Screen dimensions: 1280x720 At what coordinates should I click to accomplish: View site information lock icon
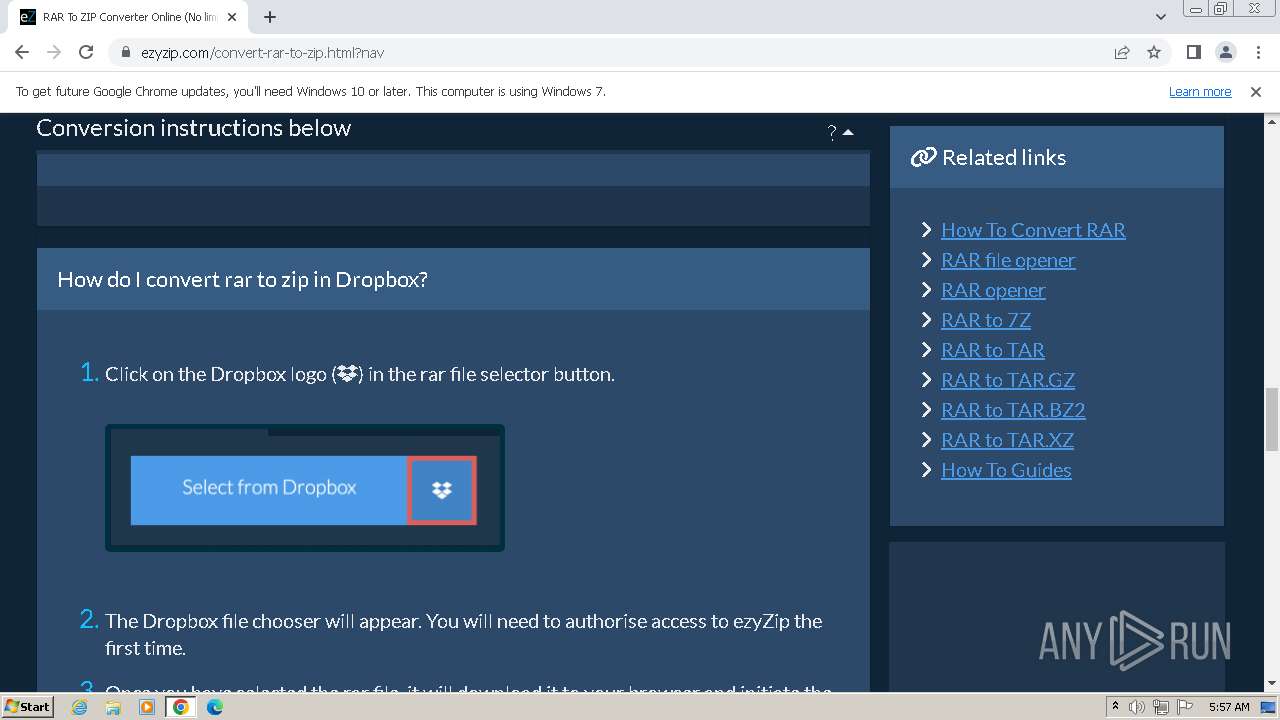[x=126, y=52]
